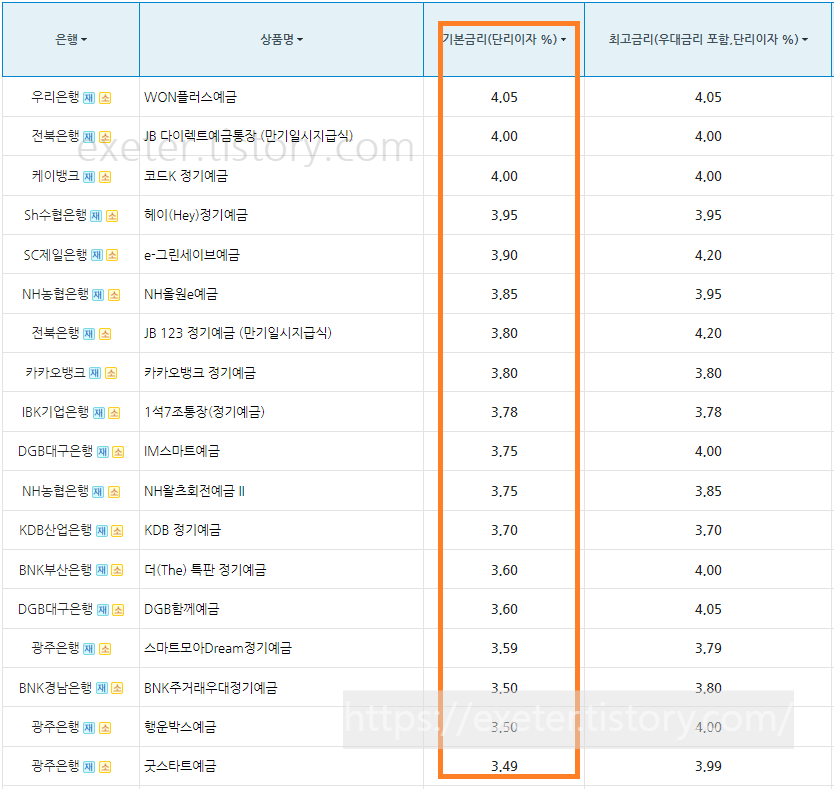The image size is (834, 789).
Task: Select the 스마트모아Dream정기예금 product name
Action: pos(218,648)
